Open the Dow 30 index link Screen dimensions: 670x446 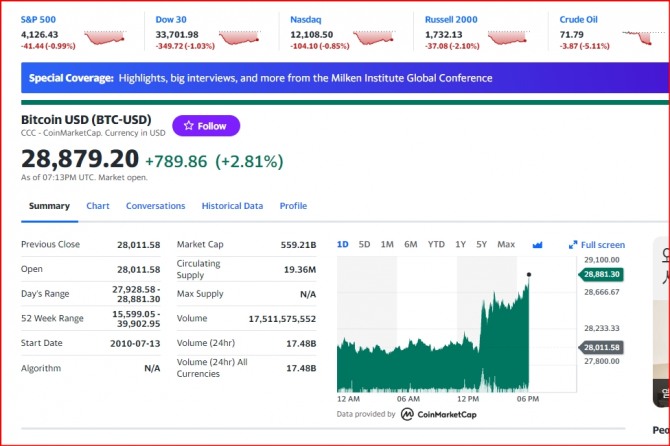171,20
